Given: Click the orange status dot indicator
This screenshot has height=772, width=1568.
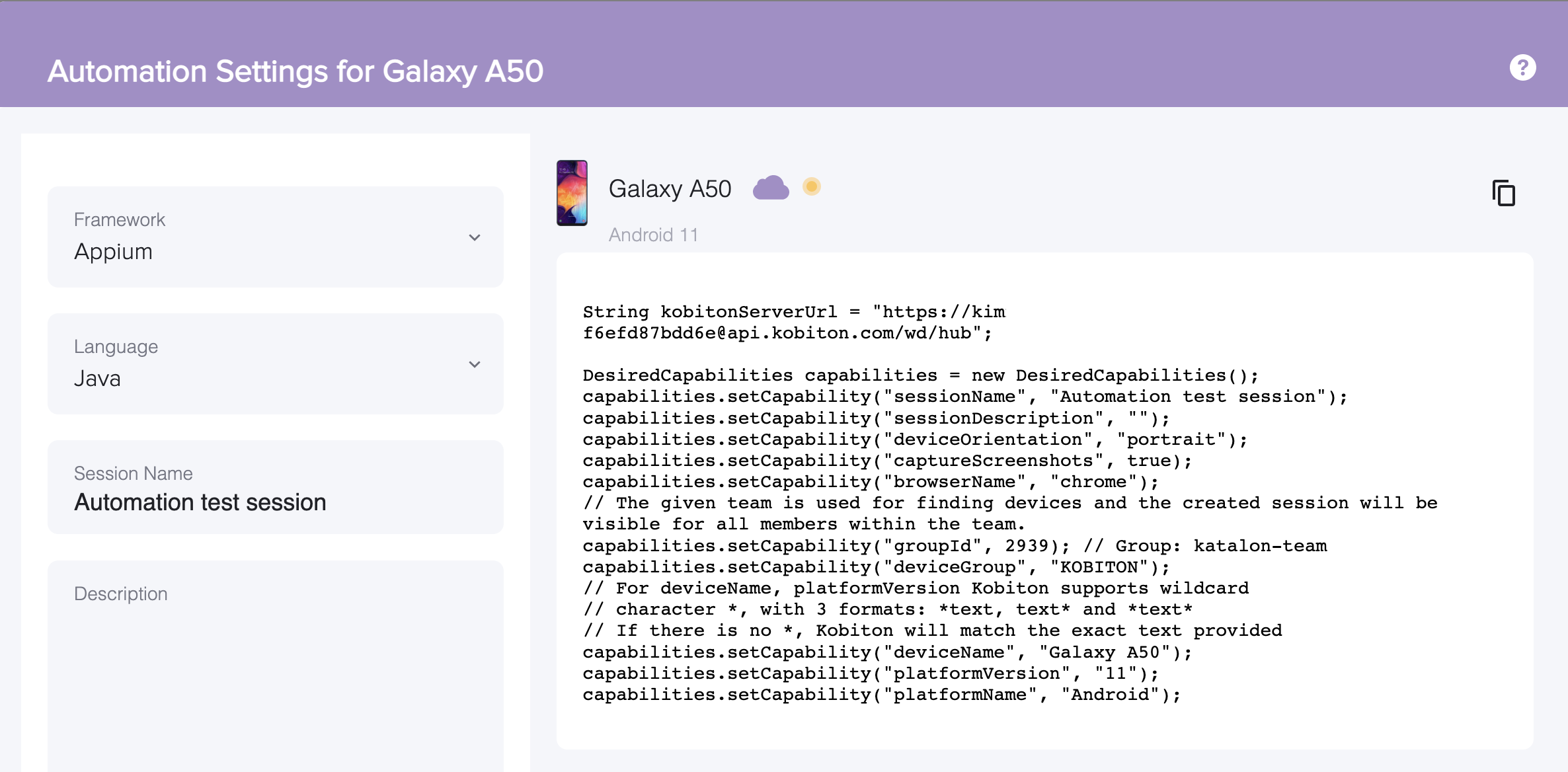Looking at the screenshot, I should click(812, 187).
